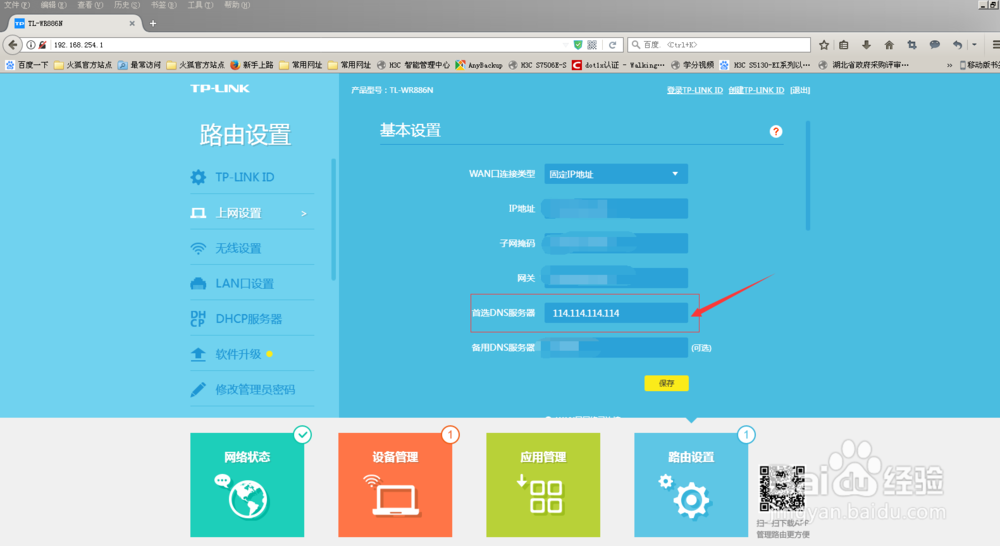Open the 文件 menu
The height and width of the screenshot is (546, 1000).
tap(17, 4)
